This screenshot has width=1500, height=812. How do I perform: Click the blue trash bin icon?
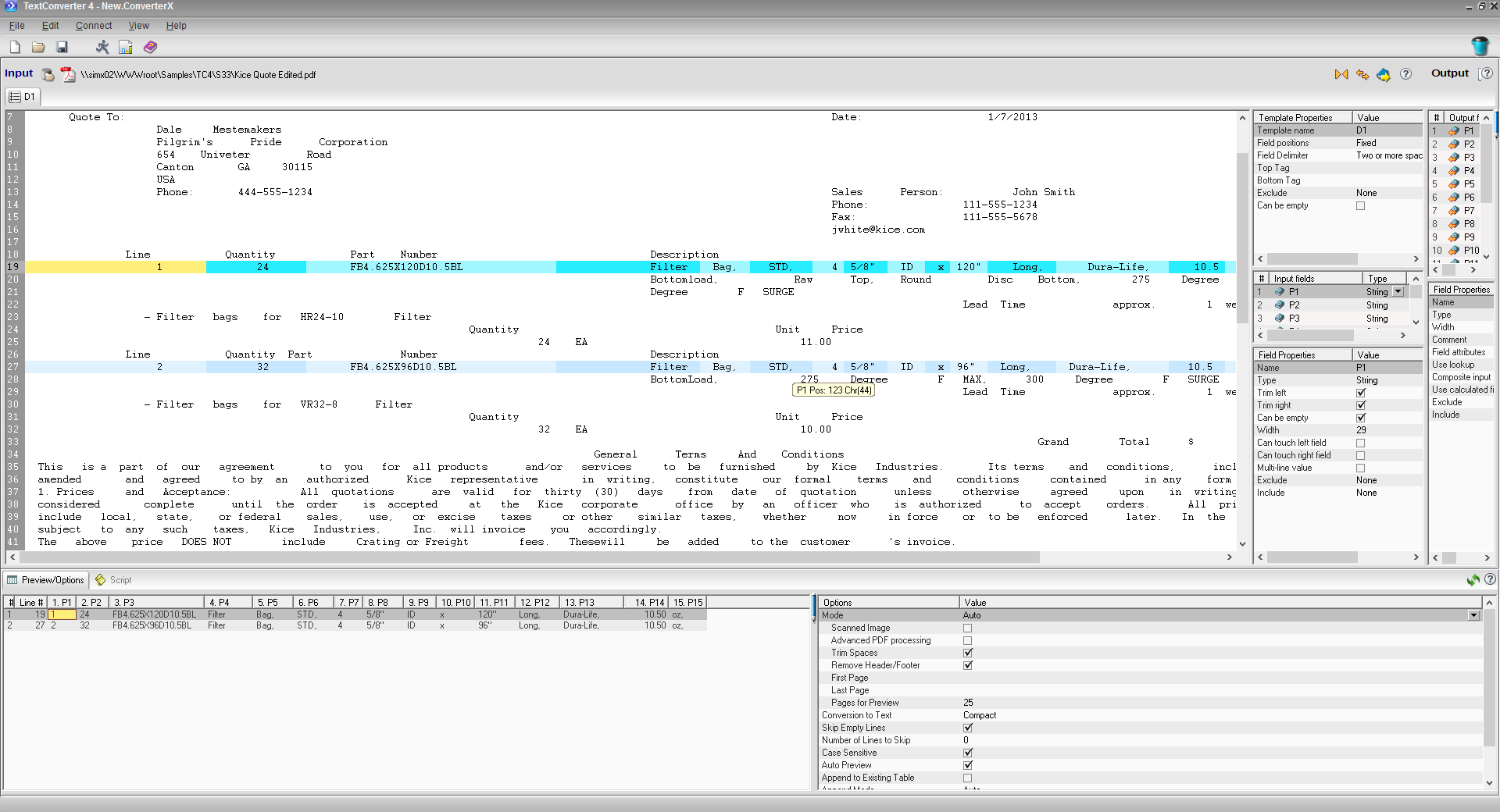click(1480, 46)
